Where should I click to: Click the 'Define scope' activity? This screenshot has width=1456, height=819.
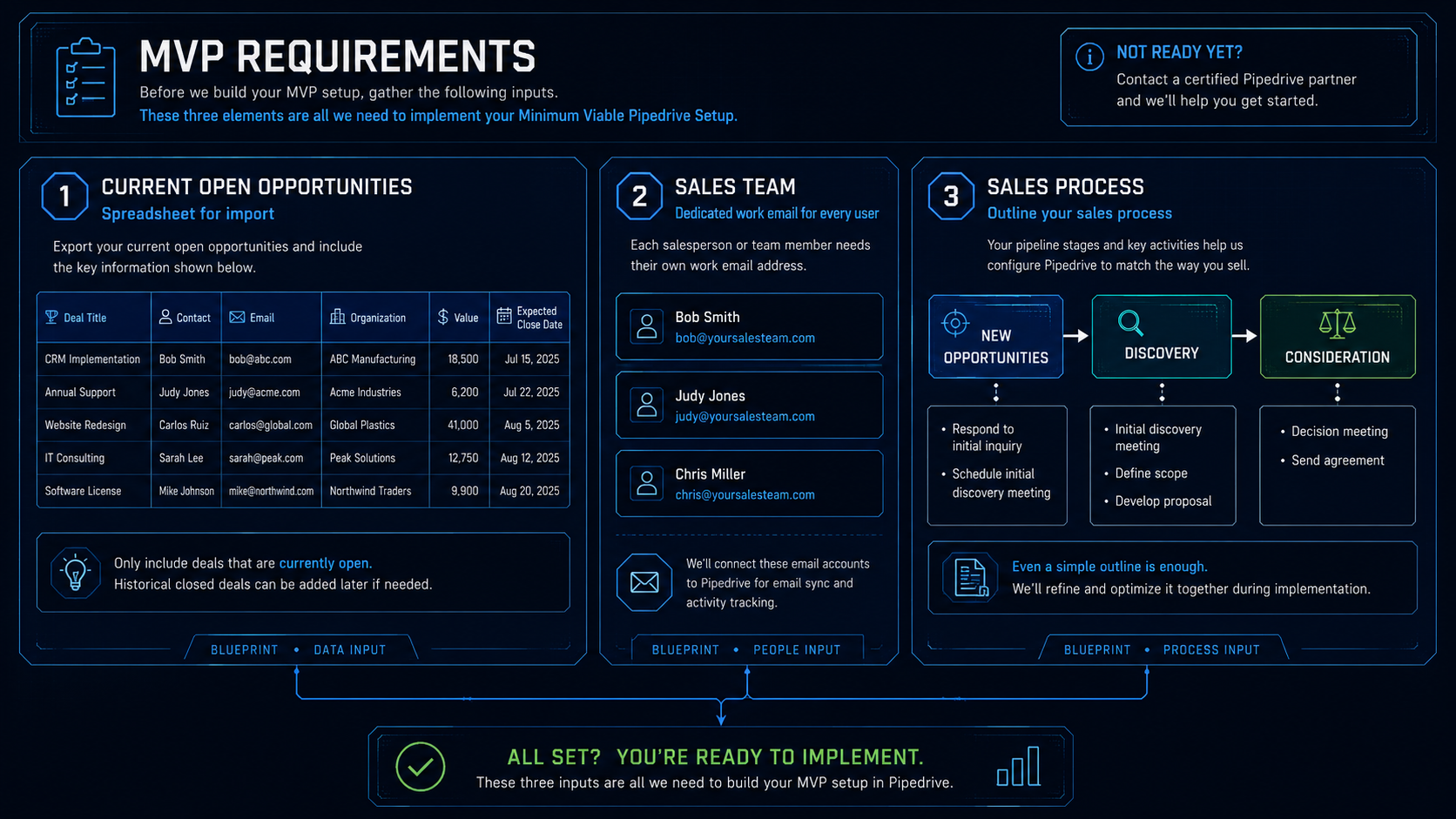(1151, 473)
